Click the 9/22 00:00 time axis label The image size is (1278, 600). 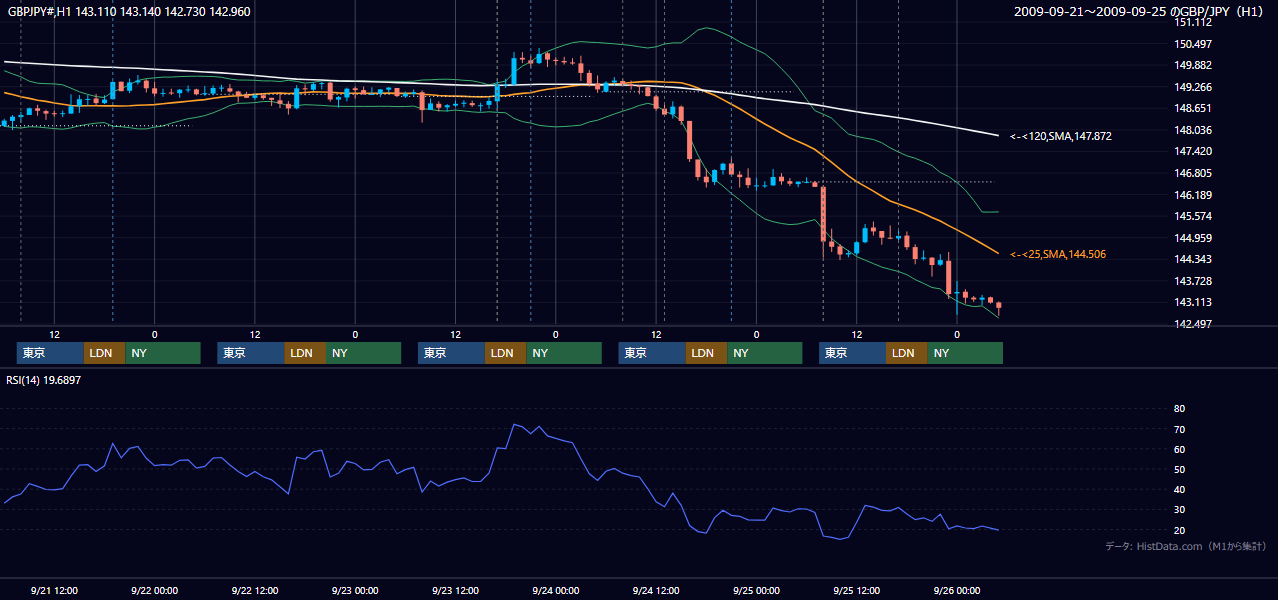[154, 590]
